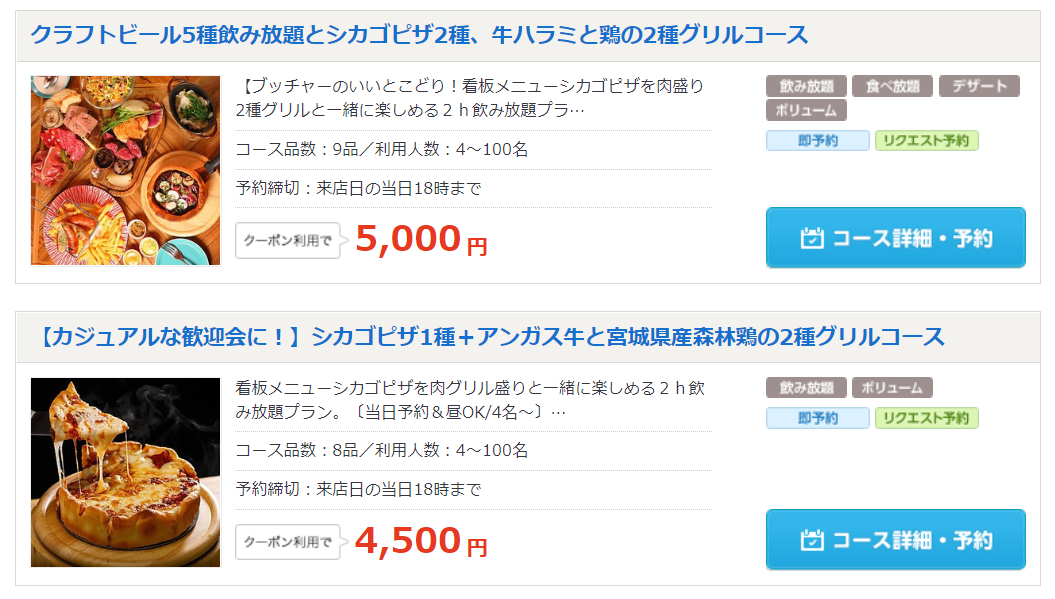The width and height of the screenshot is (1055, 599).
Task: Click the 即予約 badge on second course
Action: coord(817,418)
